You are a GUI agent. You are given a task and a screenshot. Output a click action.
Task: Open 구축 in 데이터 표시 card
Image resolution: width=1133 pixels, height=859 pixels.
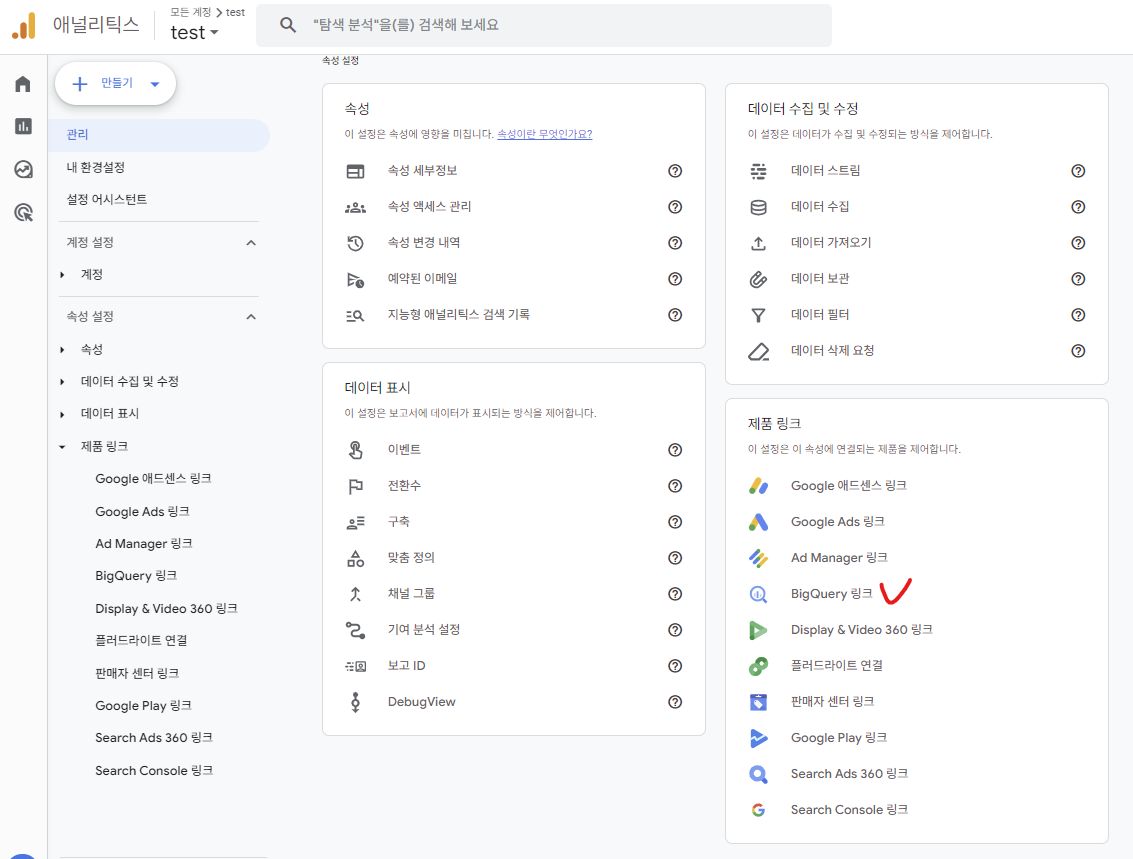click(x=399, y=522)
